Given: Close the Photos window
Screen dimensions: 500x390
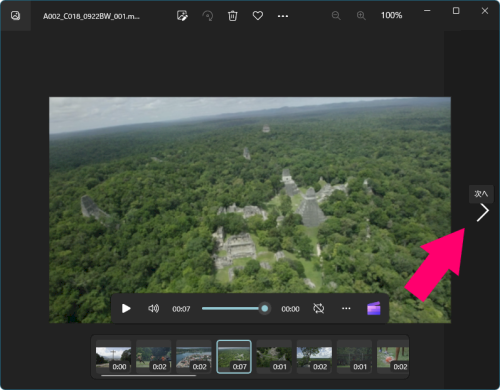Looking at the screenshot, I should pos(485,11).
